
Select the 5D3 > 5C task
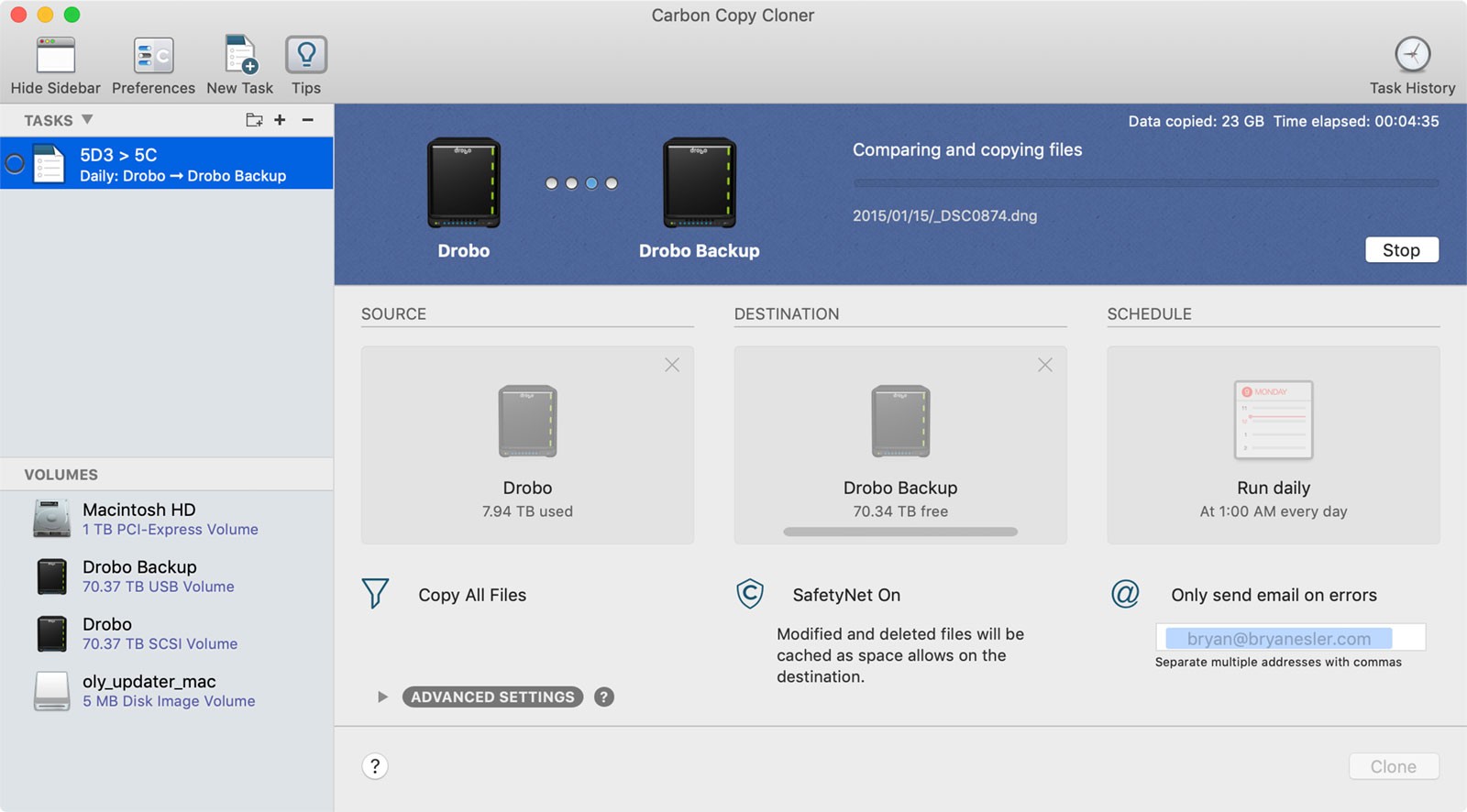click(x=167, y=164)
